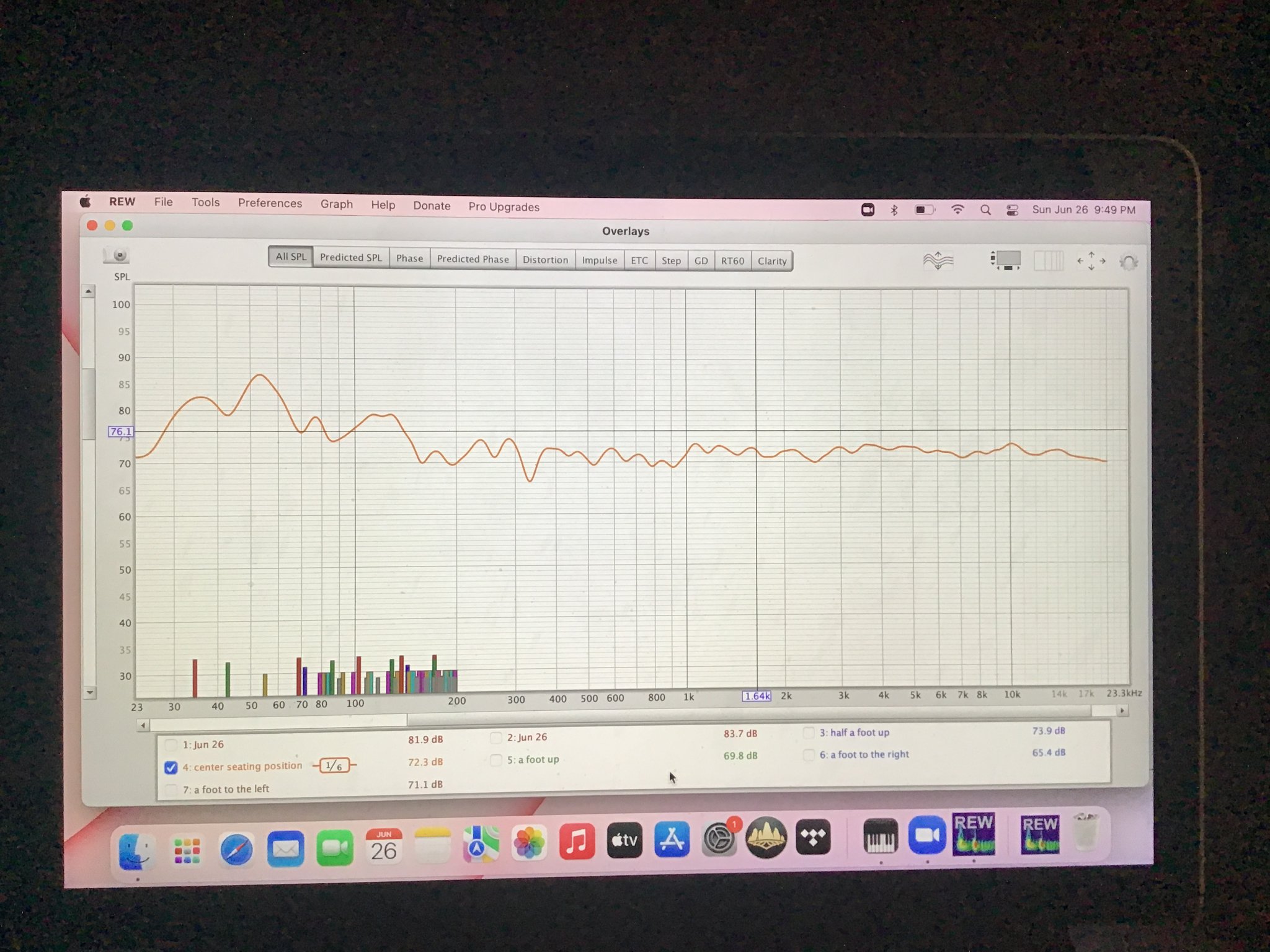The width and height of the screenshot is (1270, 952).
Task: Toggle the grid columns view icon
Action: point(1049,261)
